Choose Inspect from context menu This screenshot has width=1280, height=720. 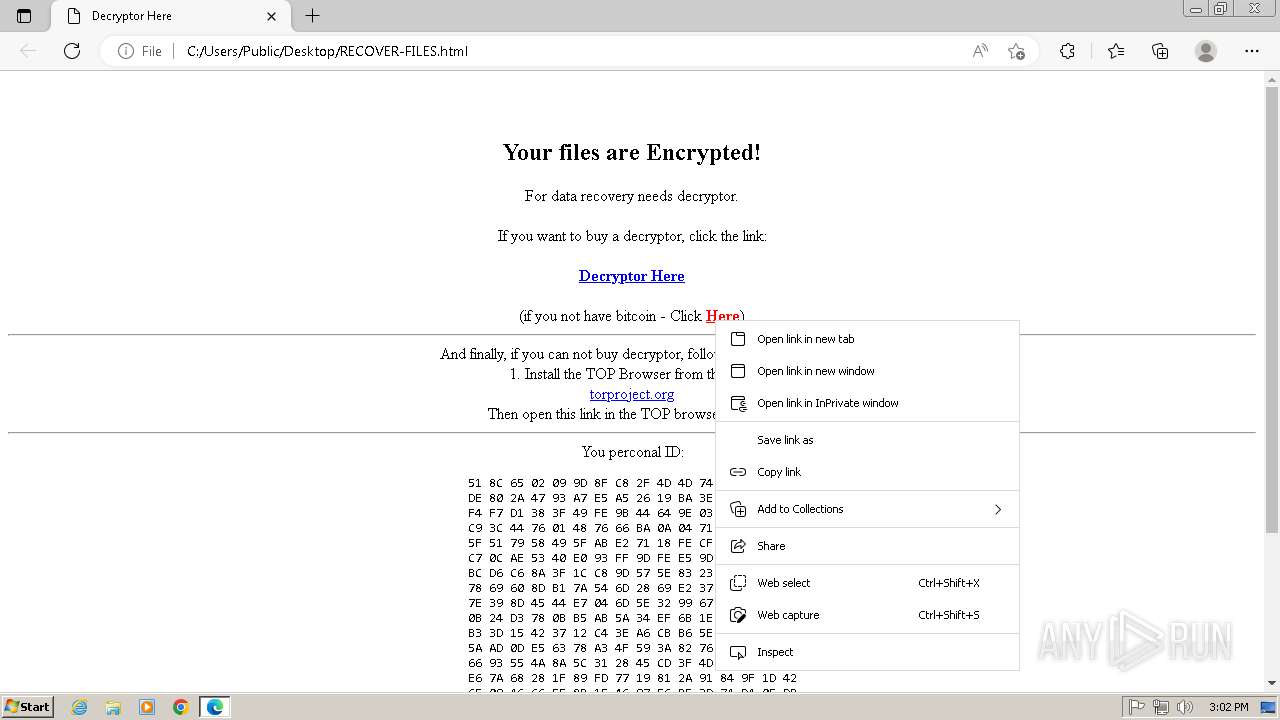[867, 652]
